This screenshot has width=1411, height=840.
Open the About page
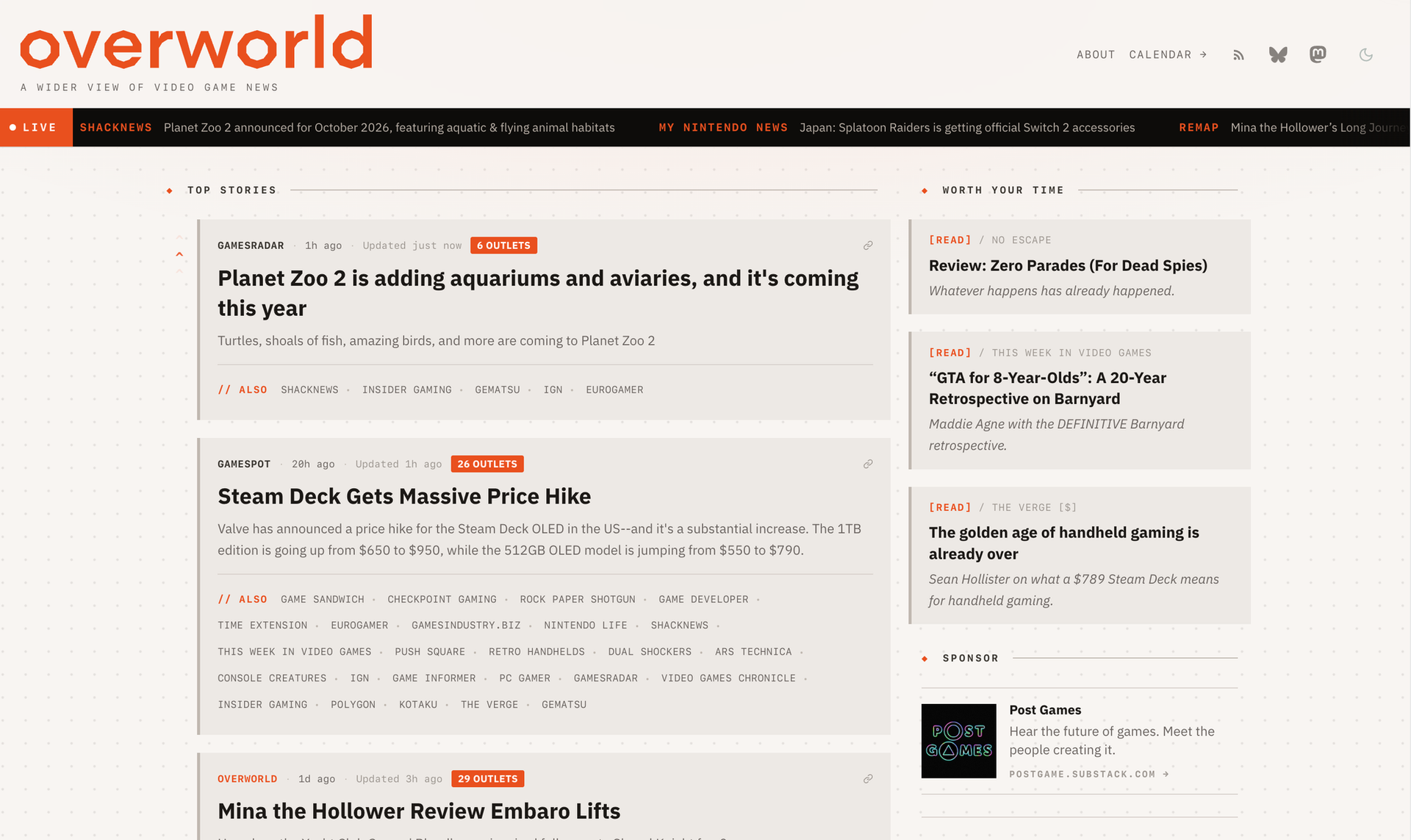point(1096,54)
